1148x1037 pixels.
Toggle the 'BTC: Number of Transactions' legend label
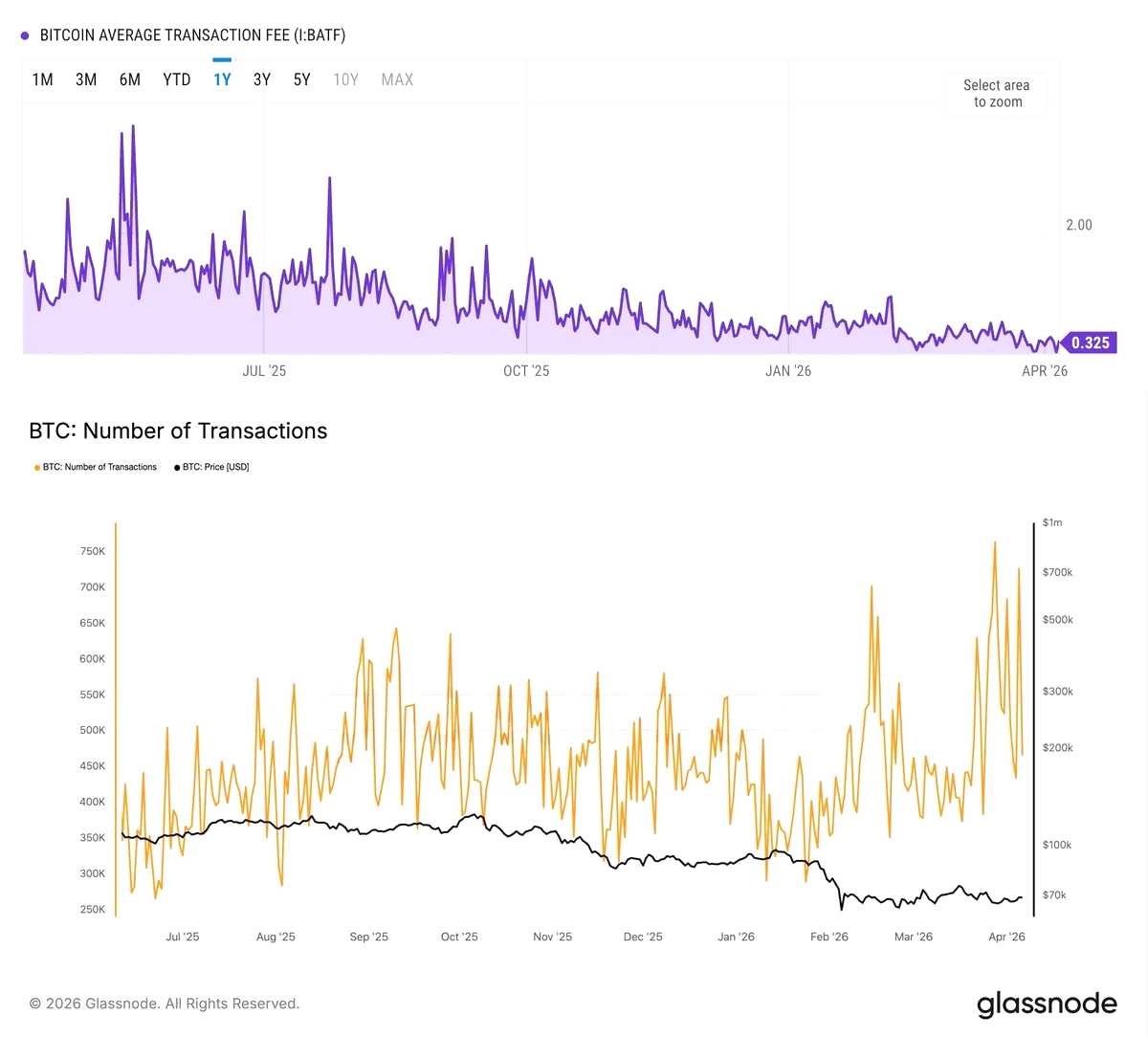pyautogui.click(x=99, y=468)
